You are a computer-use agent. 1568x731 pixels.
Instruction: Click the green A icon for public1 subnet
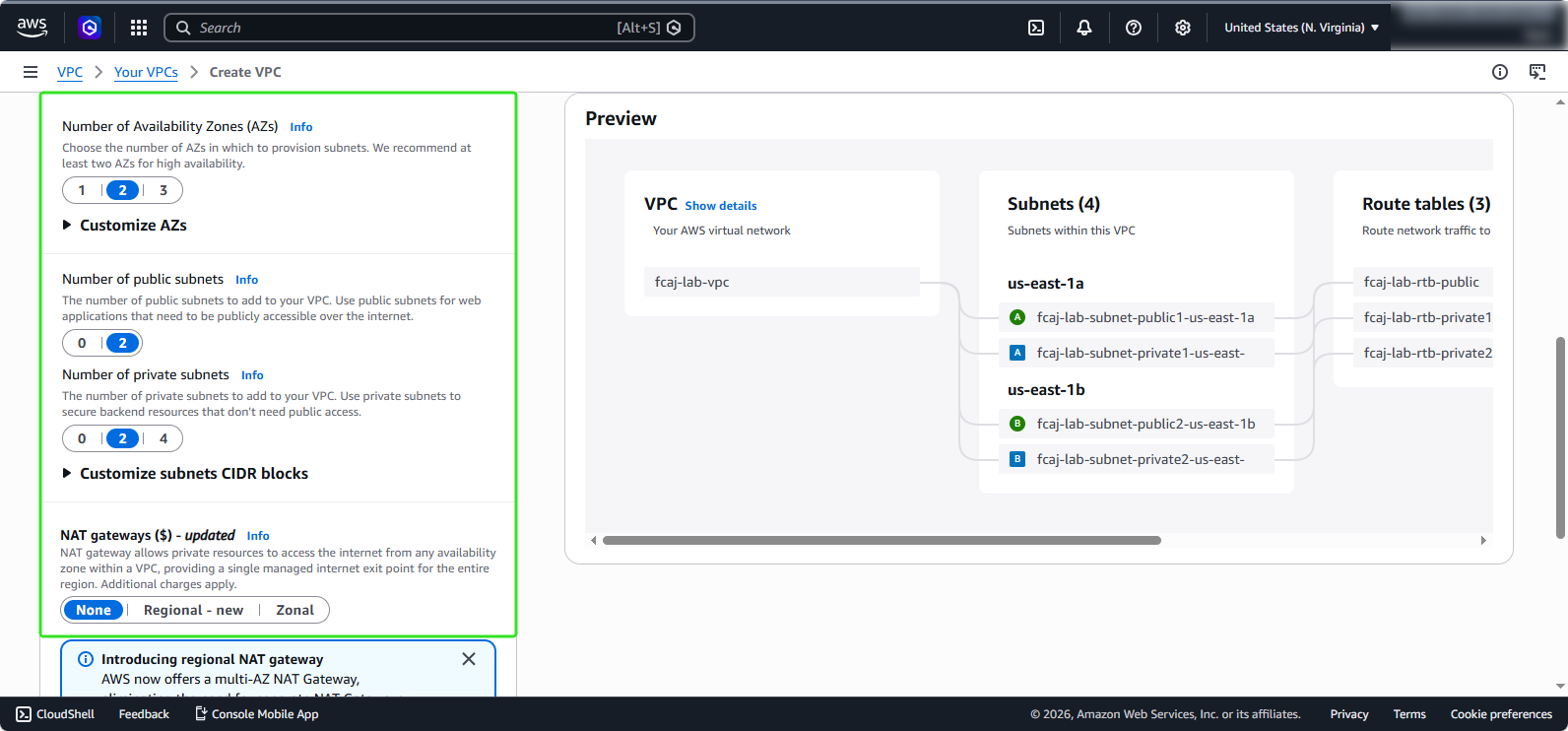1017,317
